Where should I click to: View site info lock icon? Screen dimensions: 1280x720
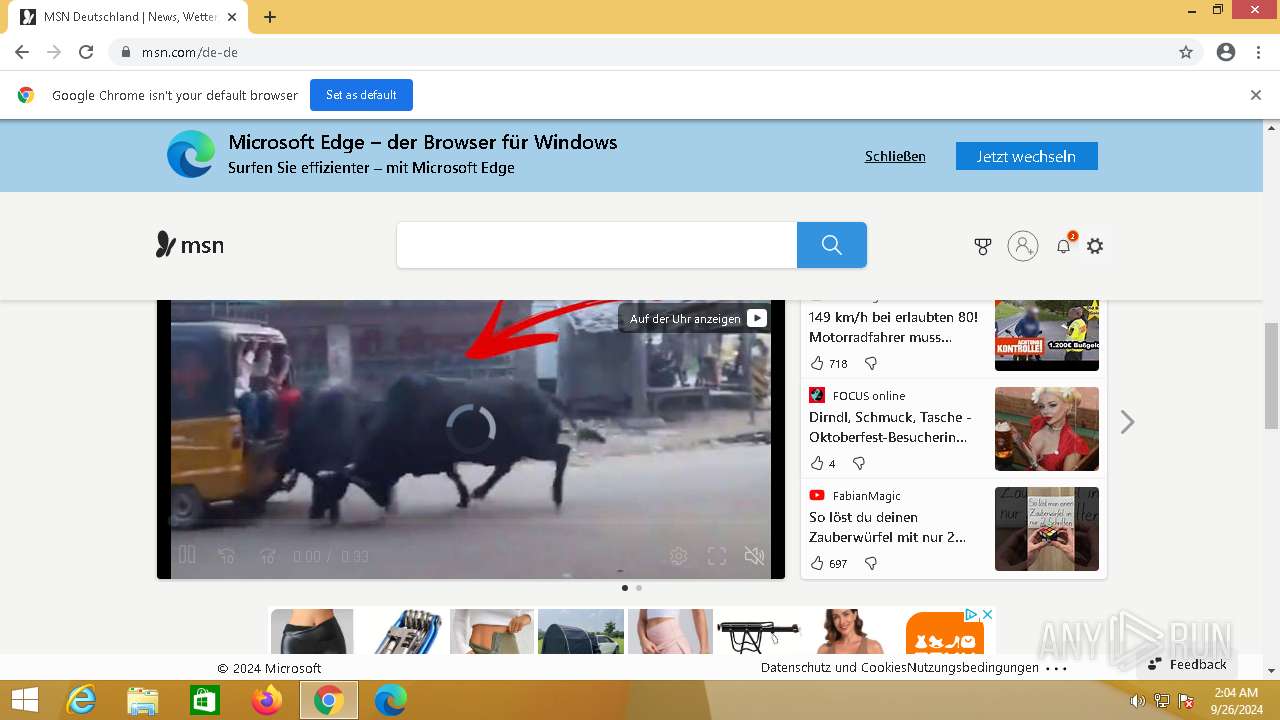click(x=125, y=52)
